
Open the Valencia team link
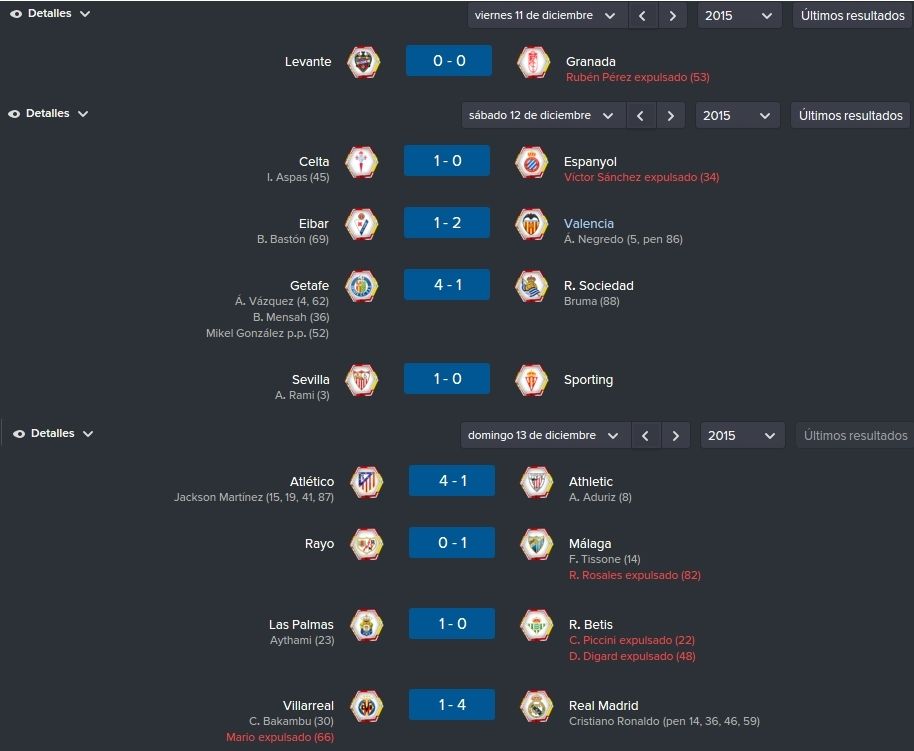(589, 223)
